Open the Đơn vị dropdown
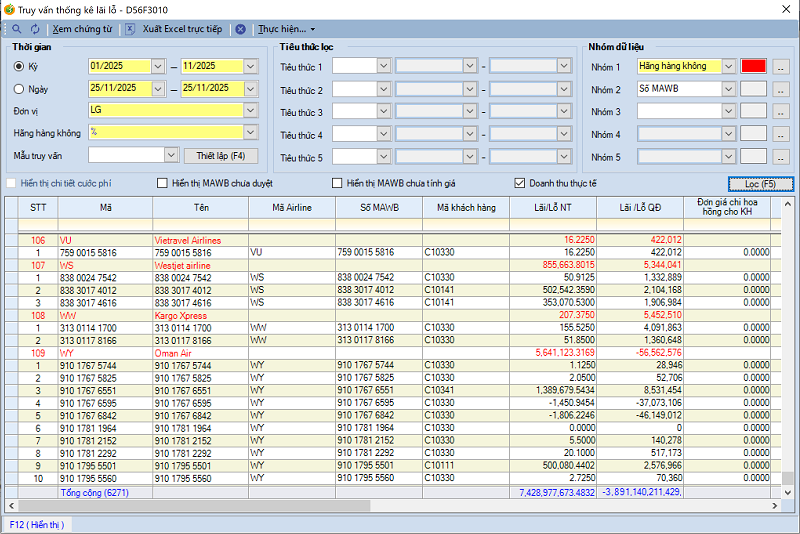Image resolution: width=800 pixels, height=534 pixels. pyautogui.click(x=249, y=110)
